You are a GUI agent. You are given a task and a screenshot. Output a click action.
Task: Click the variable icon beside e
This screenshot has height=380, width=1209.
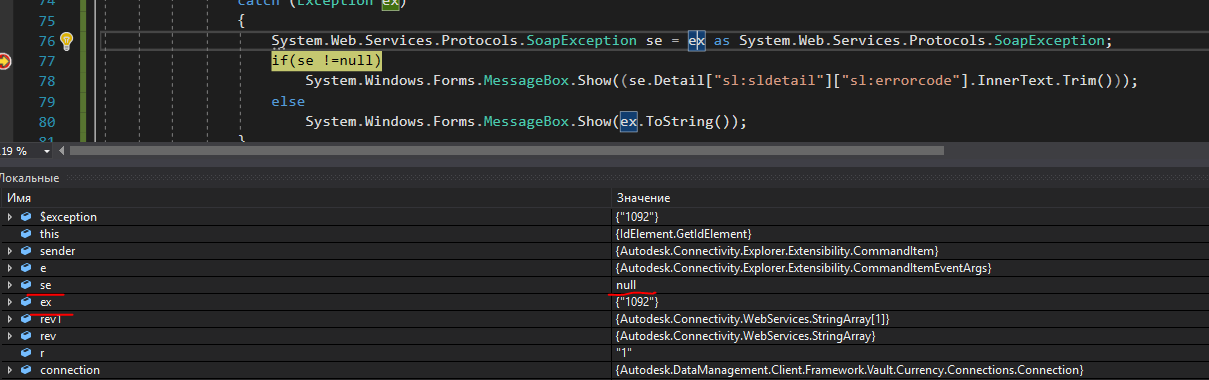click(27, 267)
